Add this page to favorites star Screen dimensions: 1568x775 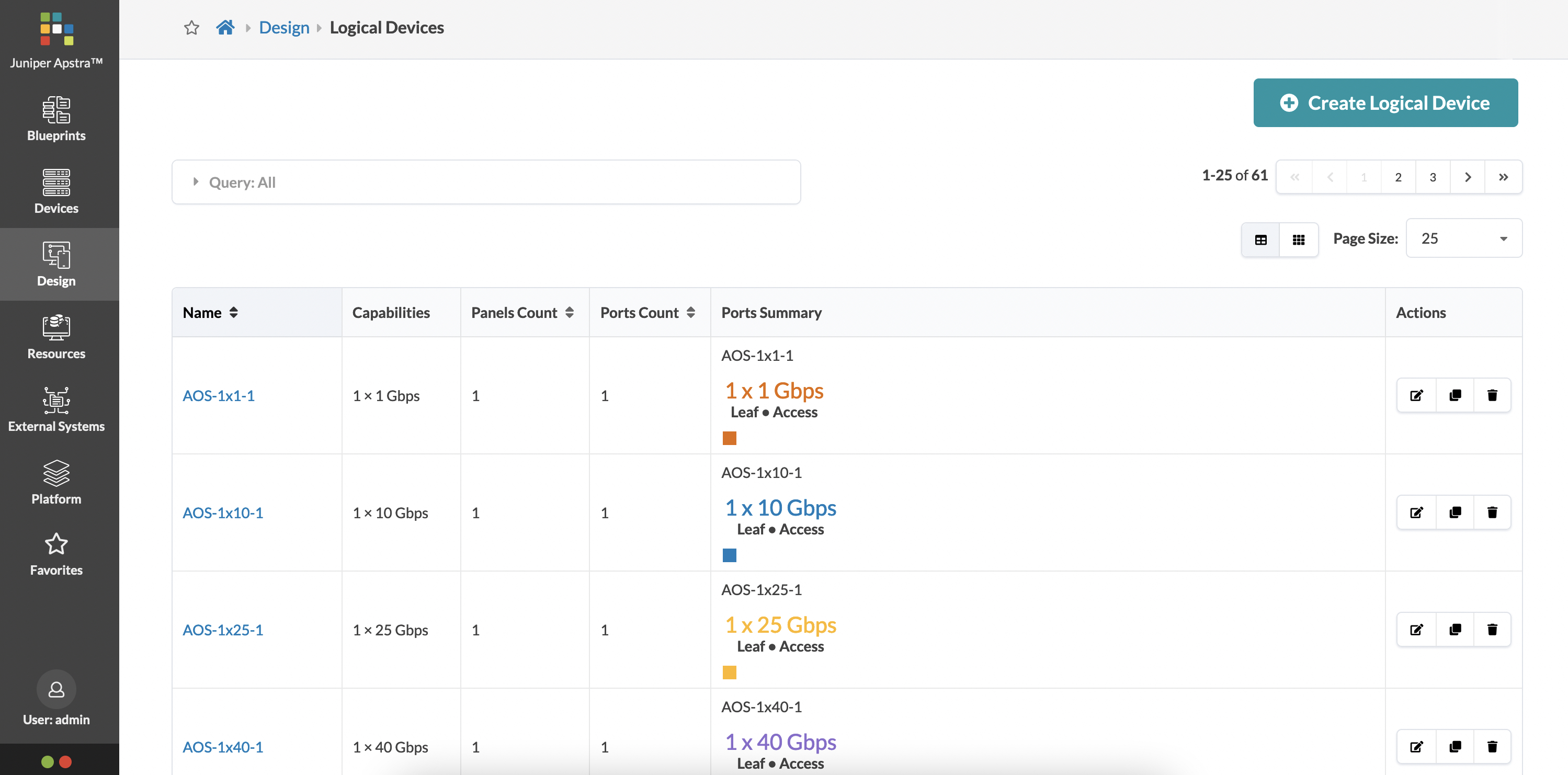point(192,27)
